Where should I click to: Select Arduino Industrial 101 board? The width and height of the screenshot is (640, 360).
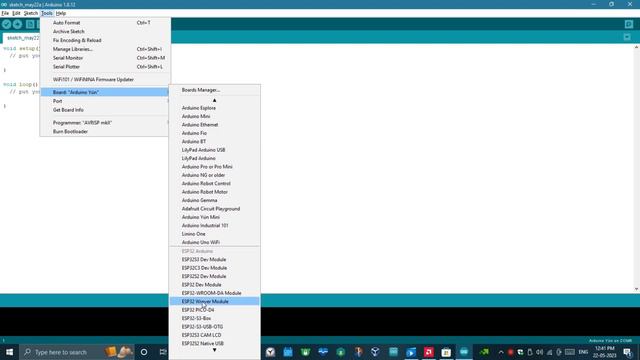click(215, 225)
